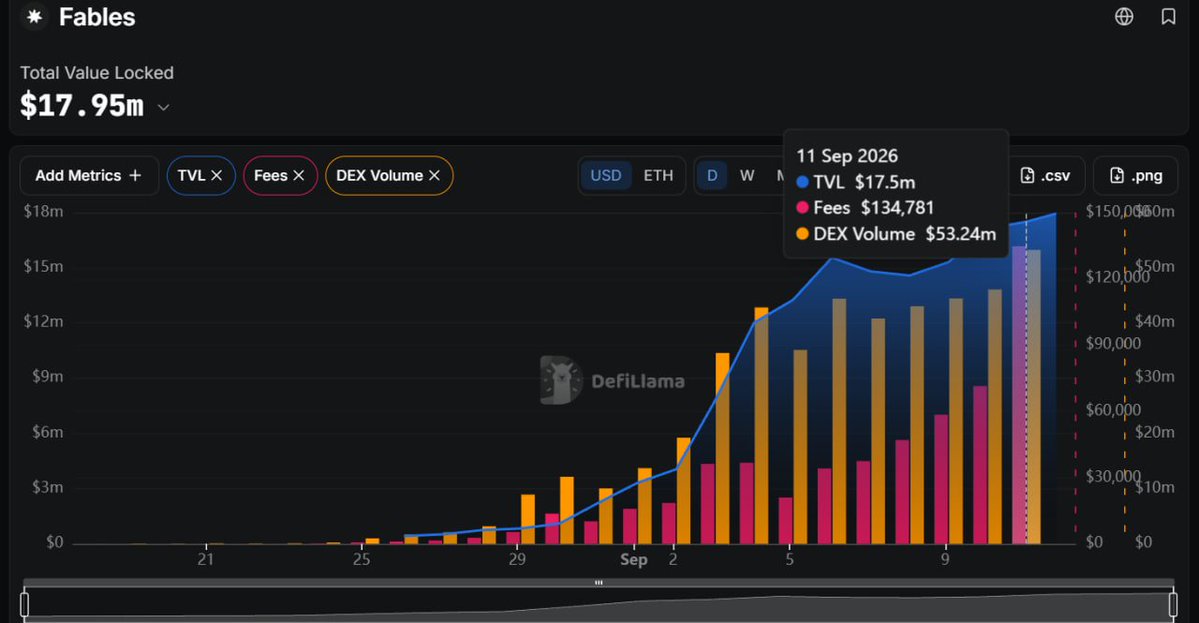The width and height of the screenshot is (1199, 623).
Task: Click the x-axis label 9
Action: [945, 559]
